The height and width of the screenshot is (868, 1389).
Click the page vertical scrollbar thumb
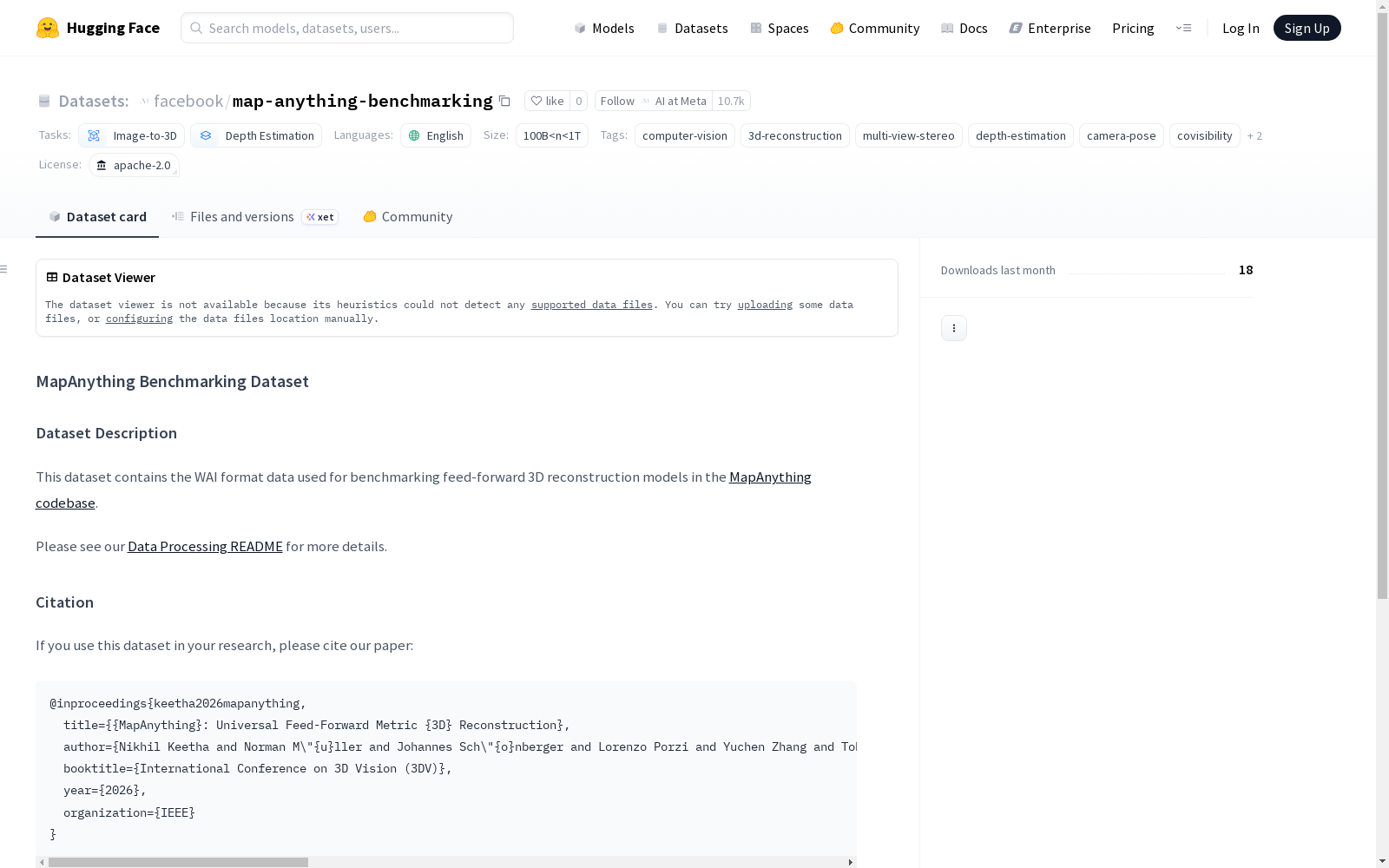pos(1382,304)
